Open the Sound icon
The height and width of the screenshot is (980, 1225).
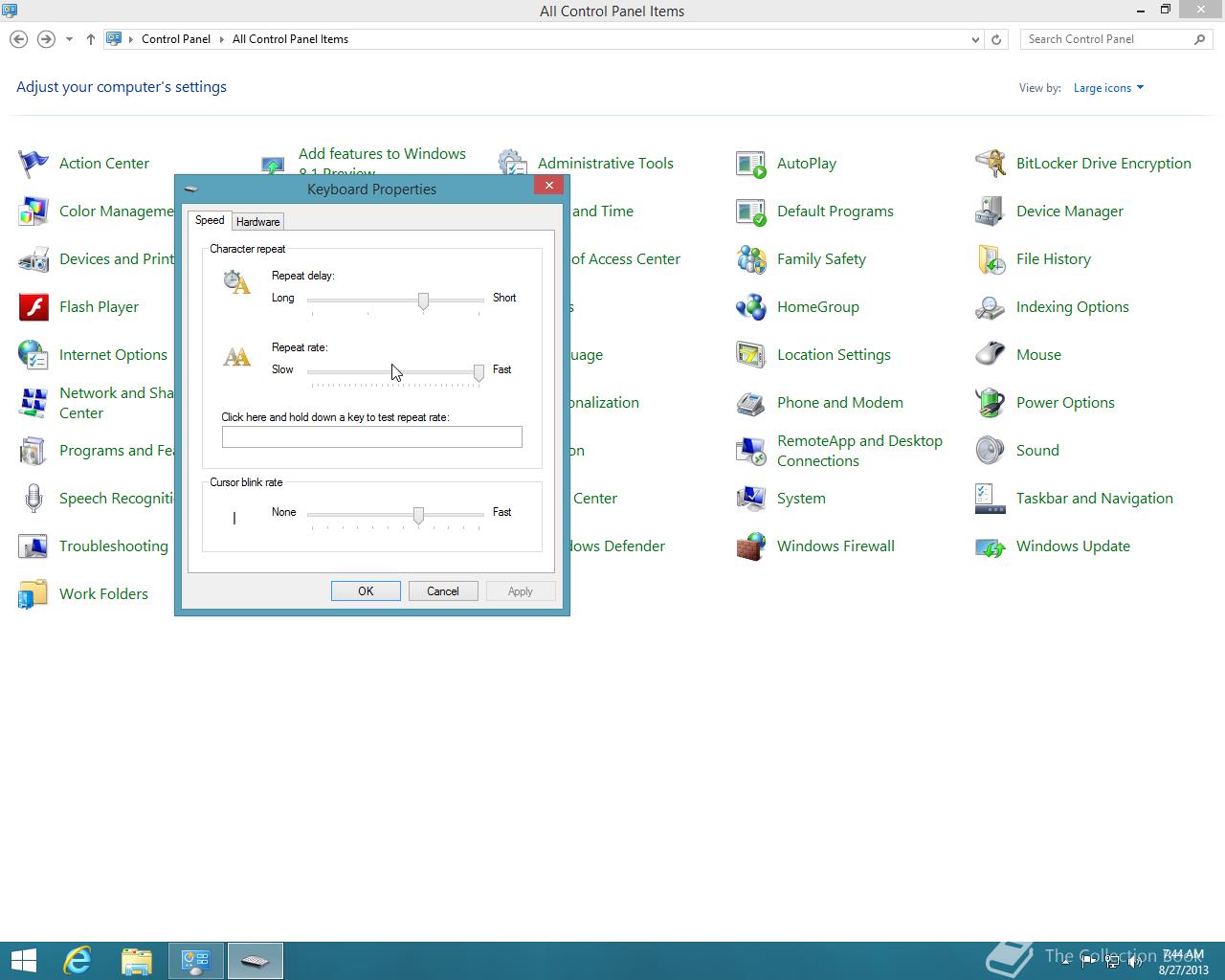[x=991, y=451]
